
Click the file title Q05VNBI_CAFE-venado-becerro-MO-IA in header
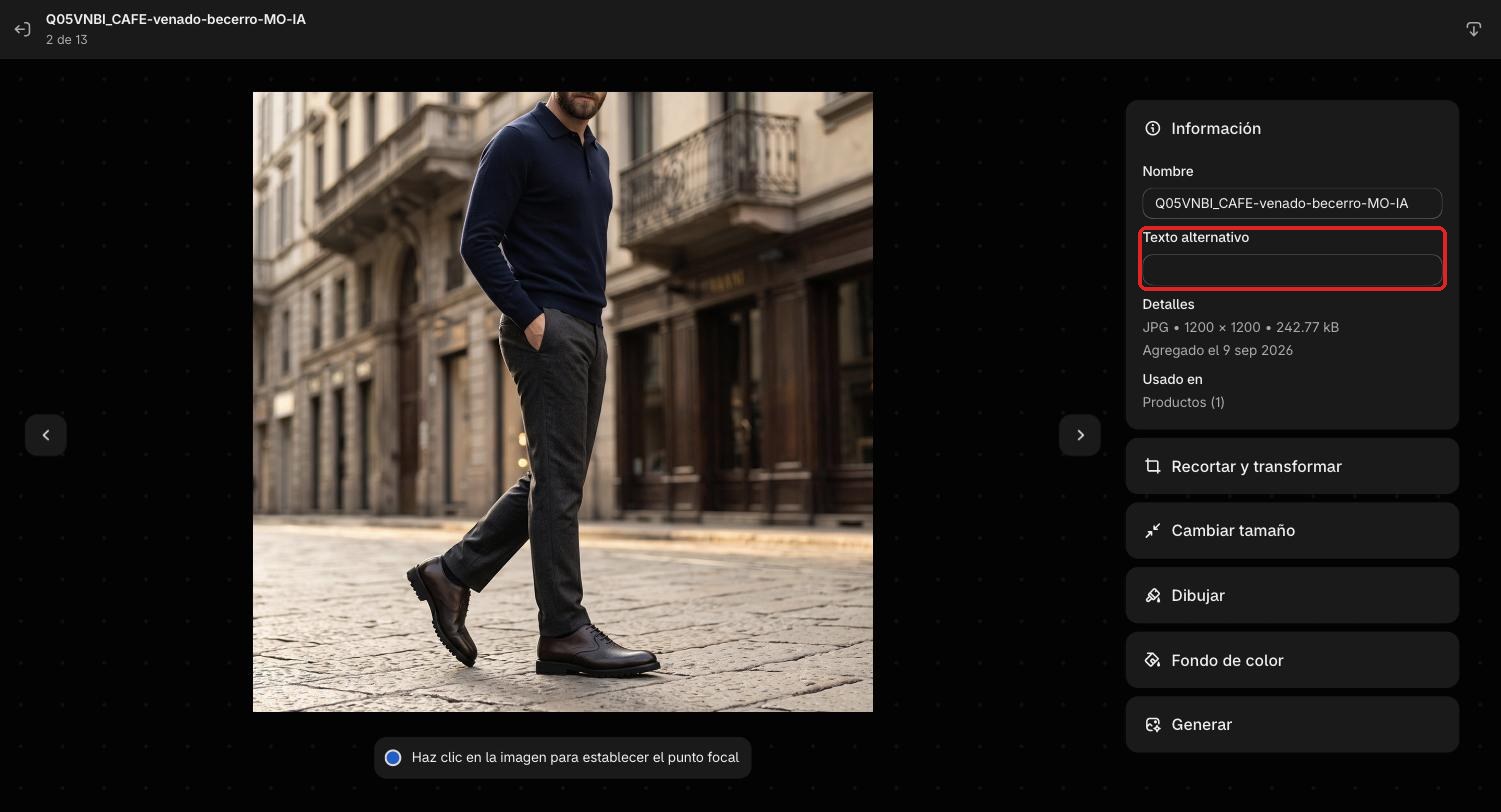(x=176, y=19)
